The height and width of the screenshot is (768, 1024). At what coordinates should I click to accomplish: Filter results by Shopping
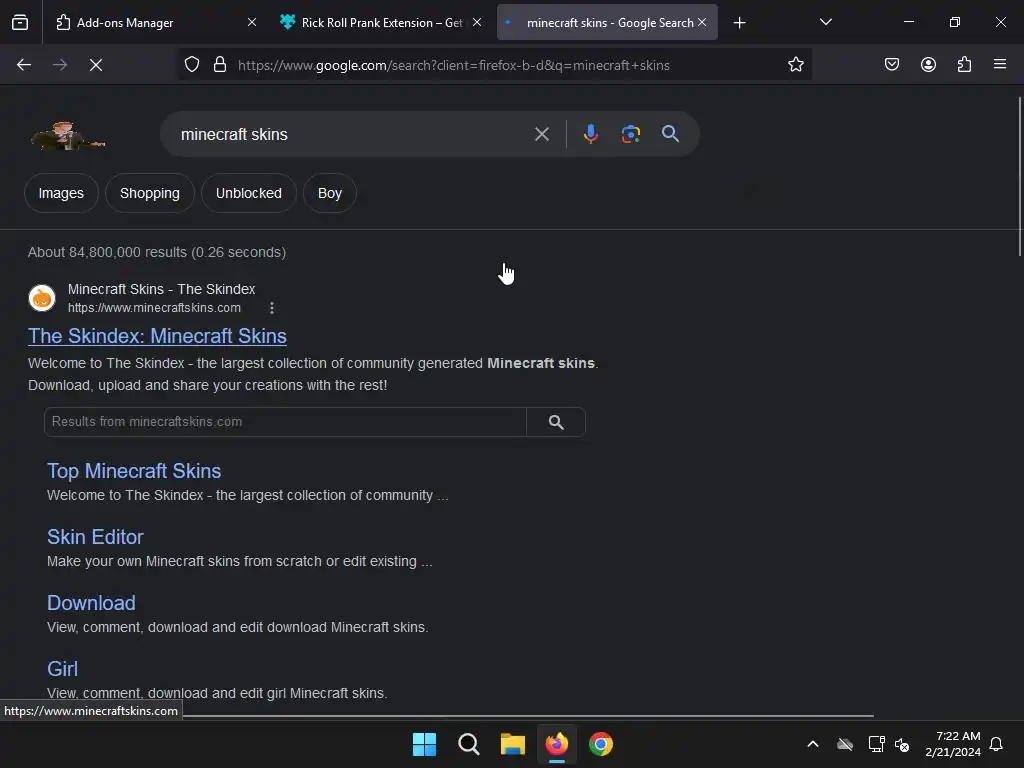pos(150,193)
